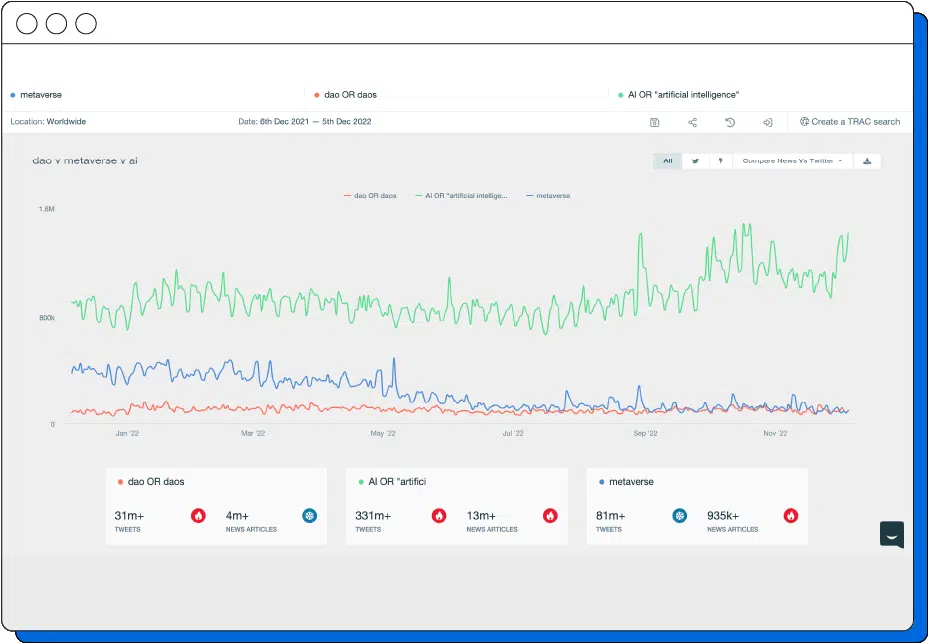Screen dimensions: 929x644
Task: Click the chat support widget icon
Action: point(891,535)
